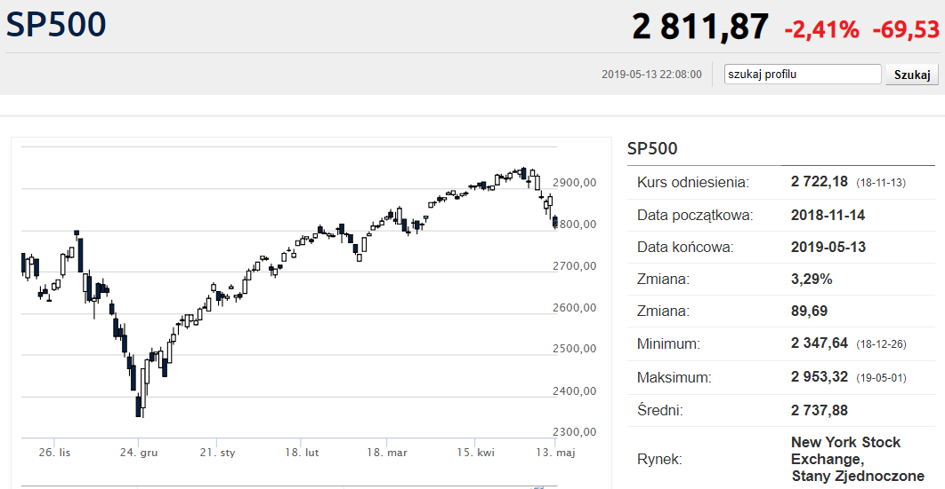Click the red -2,41% change value
This screenshot has height=489, width=945.
(821, 29)
